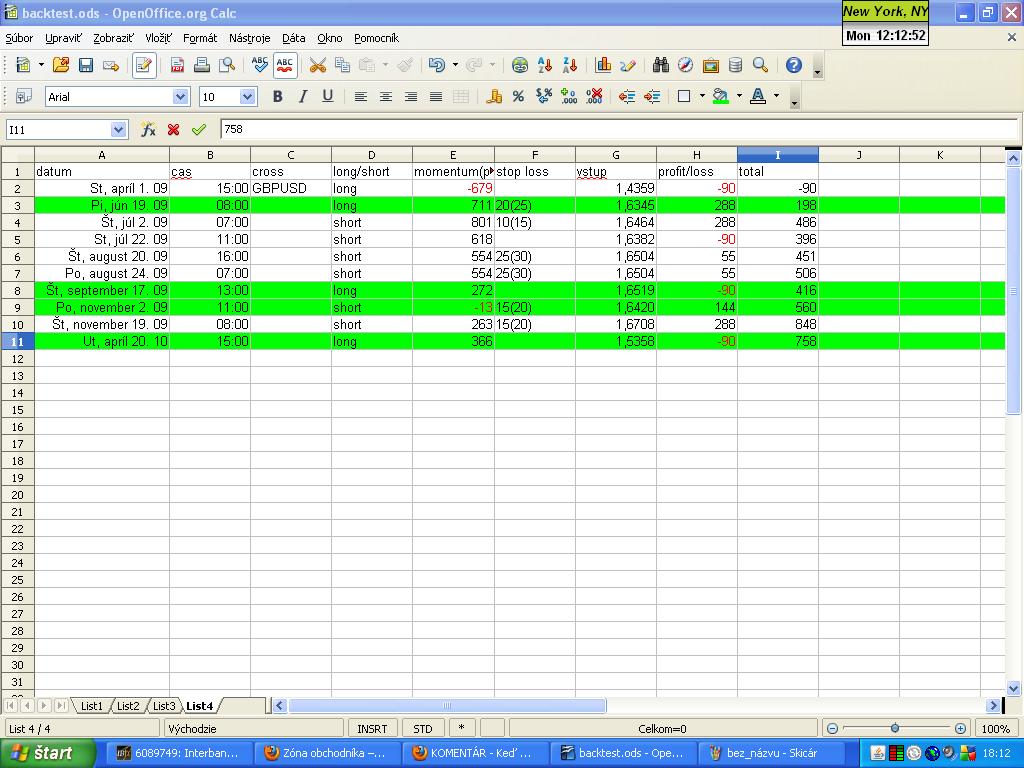
Task: Click the Navigator compass icon
Action: 685,65
